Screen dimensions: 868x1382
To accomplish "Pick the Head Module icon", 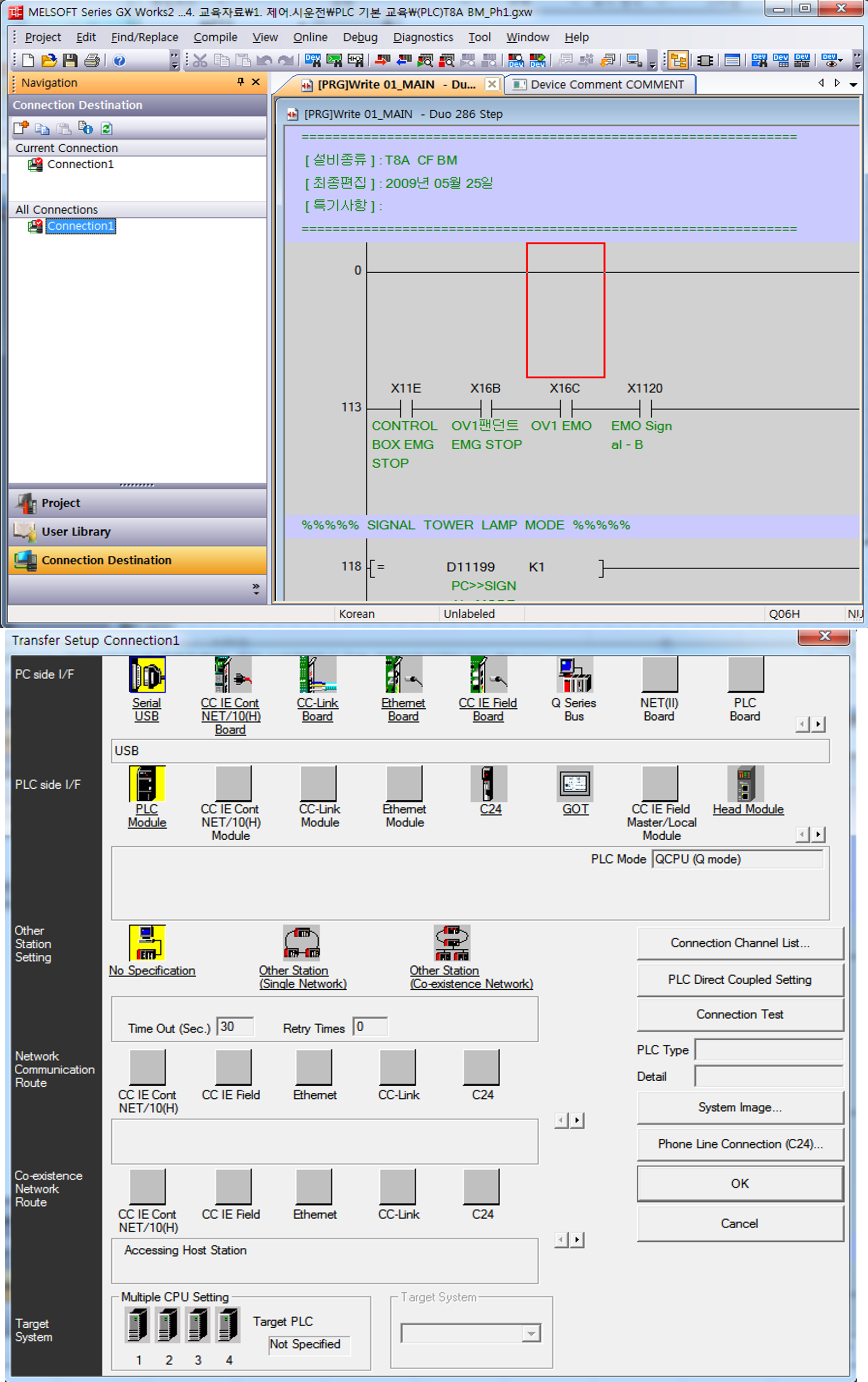I will point(745,783).
